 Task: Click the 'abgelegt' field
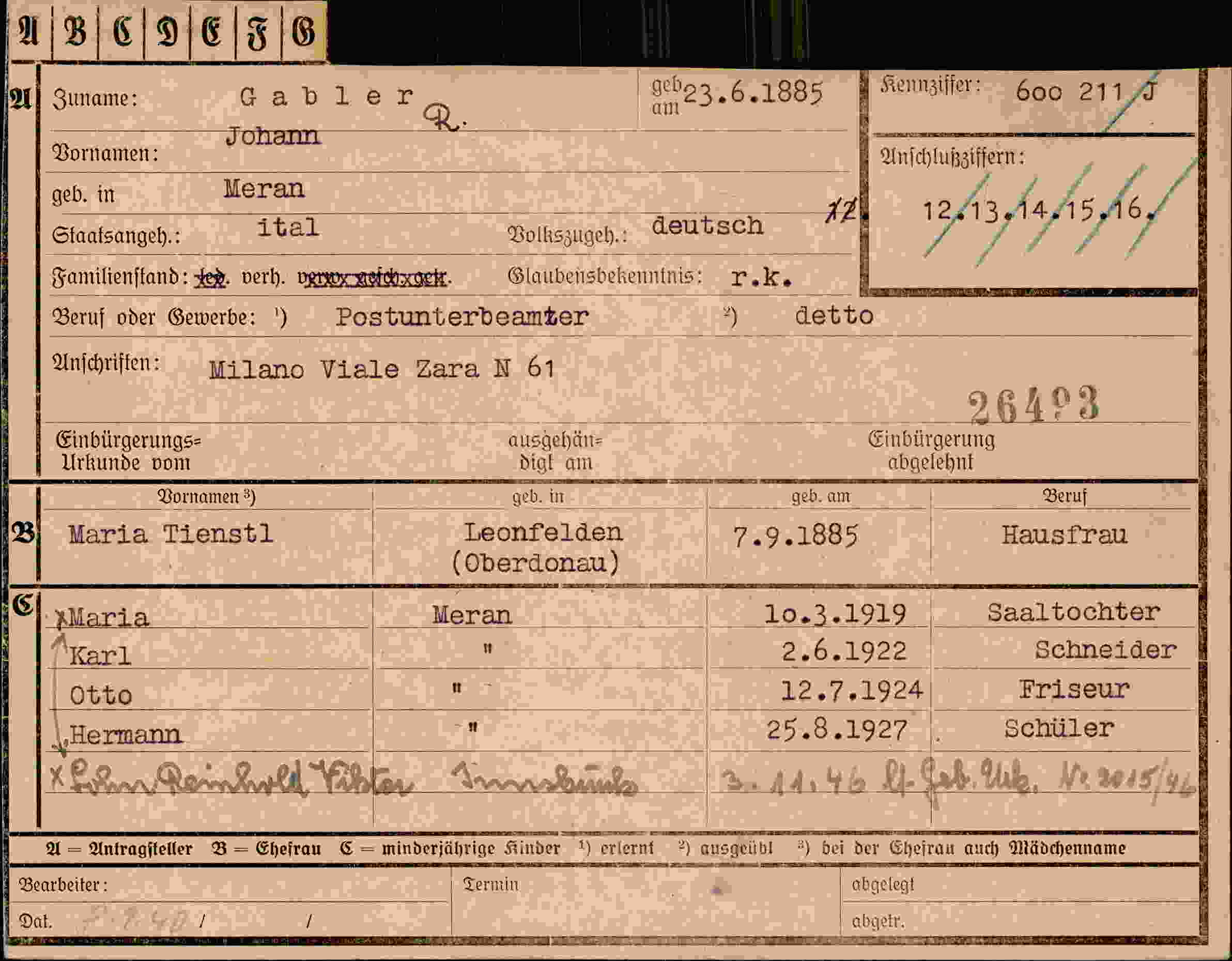[x=1021, y=884]
